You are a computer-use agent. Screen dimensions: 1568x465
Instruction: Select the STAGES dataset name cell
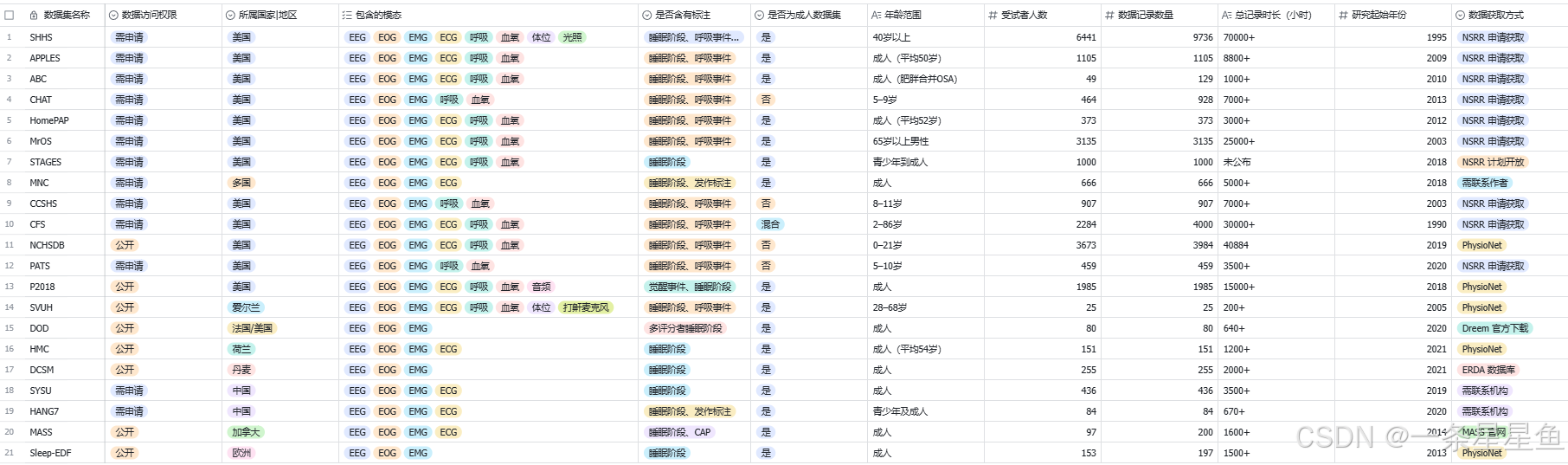pos(62,162)
